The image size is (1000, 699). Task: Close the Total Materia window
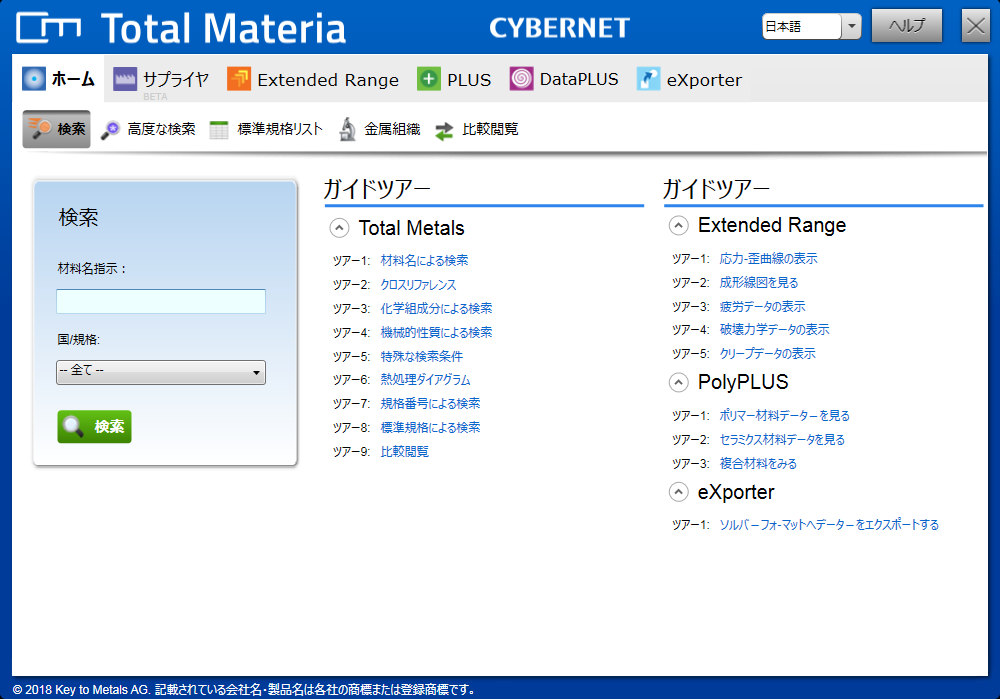click(975, 26)
